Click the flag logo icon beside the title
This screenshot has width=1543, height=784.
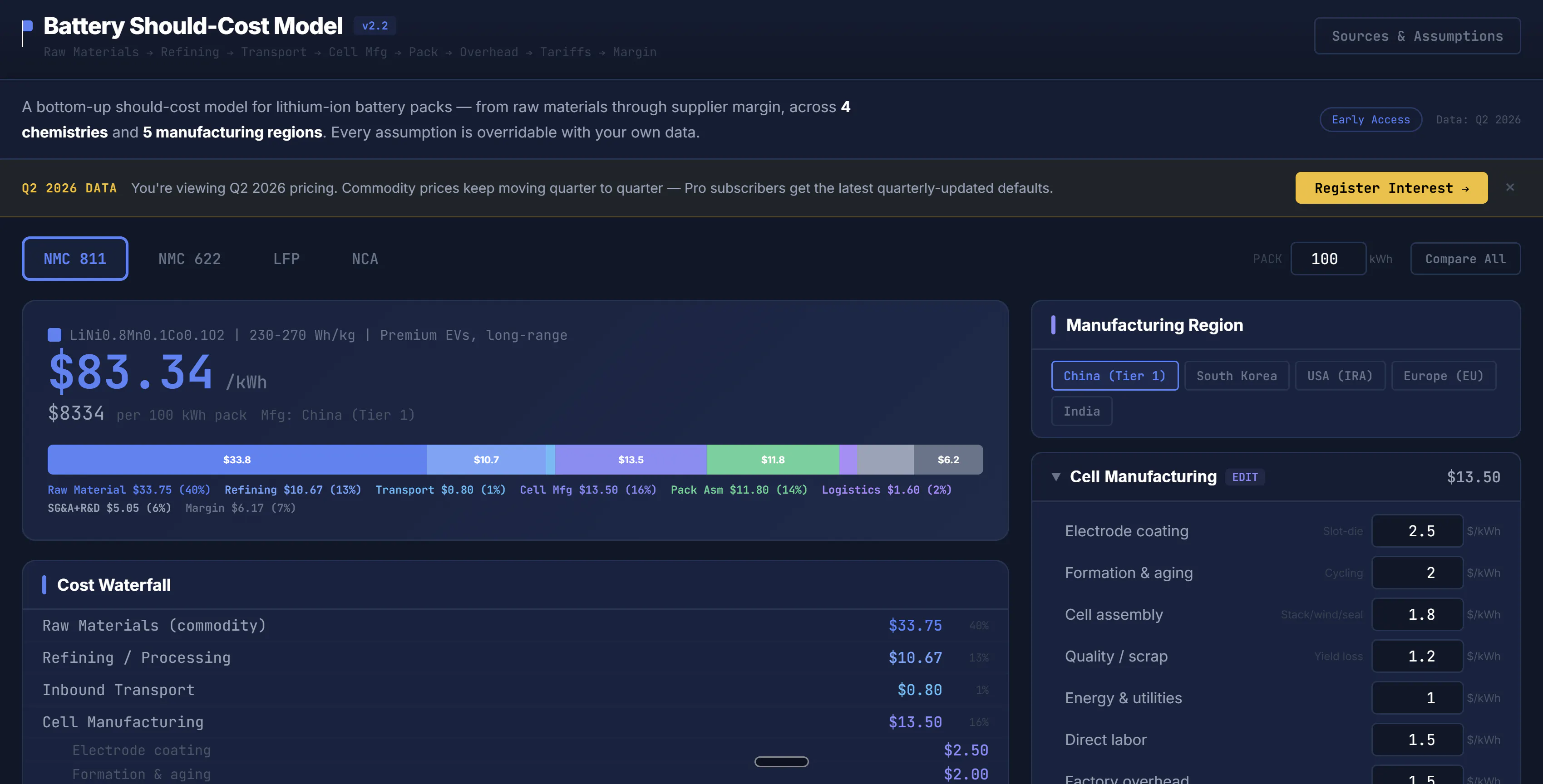click(27, 33)
